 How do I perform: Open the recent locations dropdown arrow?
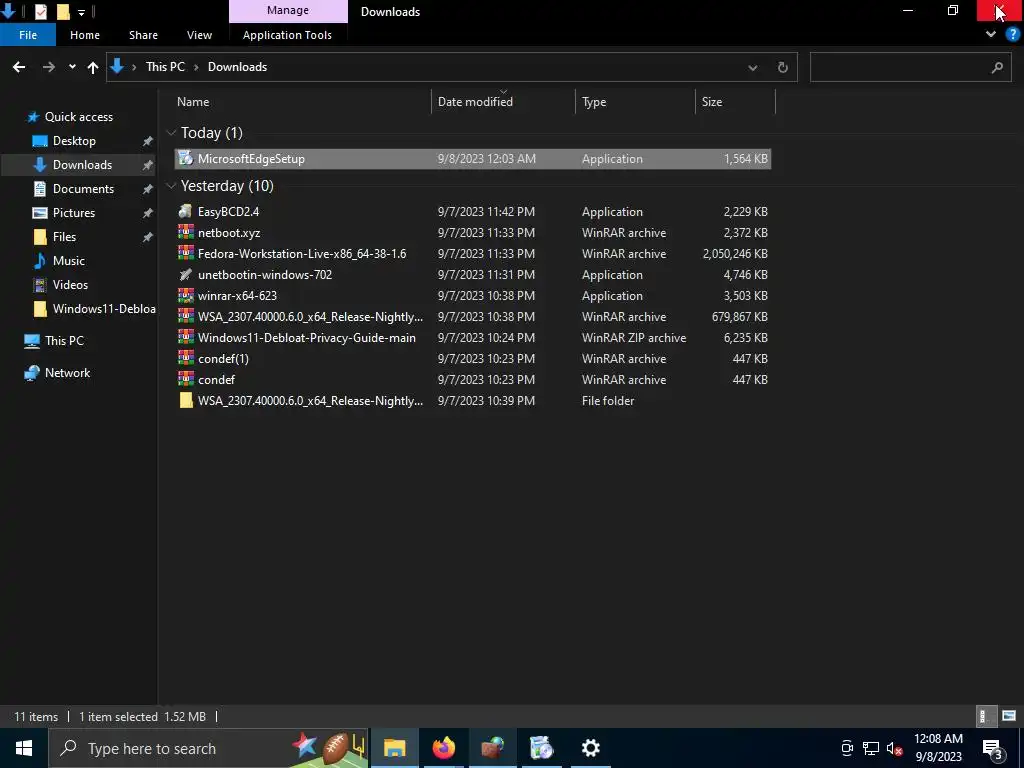click(x=72, y=67)
